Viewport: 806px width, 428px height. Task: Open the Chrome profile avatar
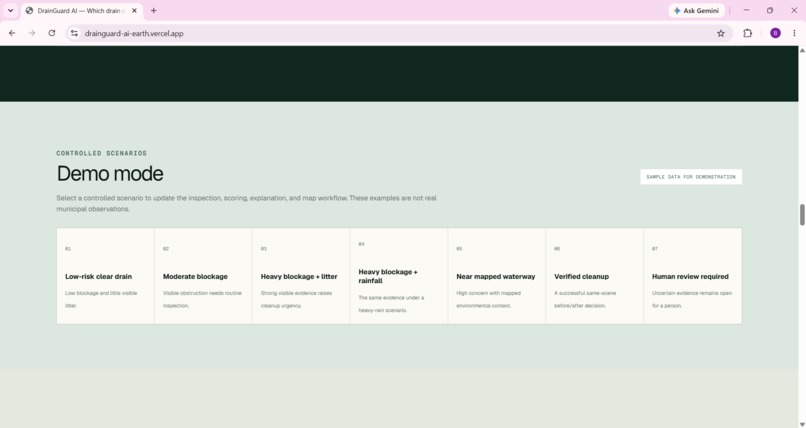pos(775,33)
